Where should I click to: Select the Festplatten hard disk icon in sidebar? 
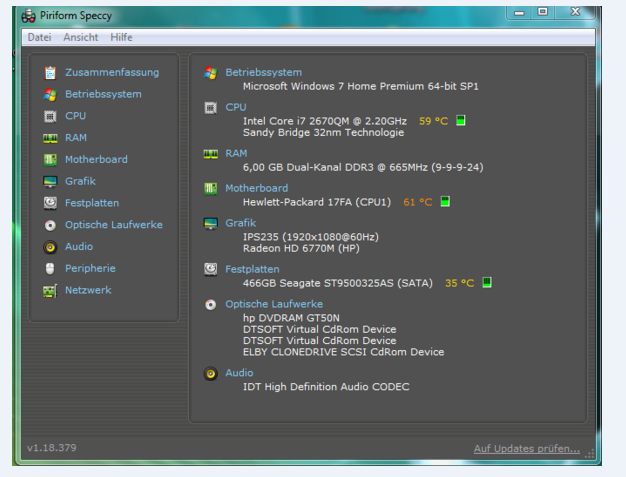[50, 203]
